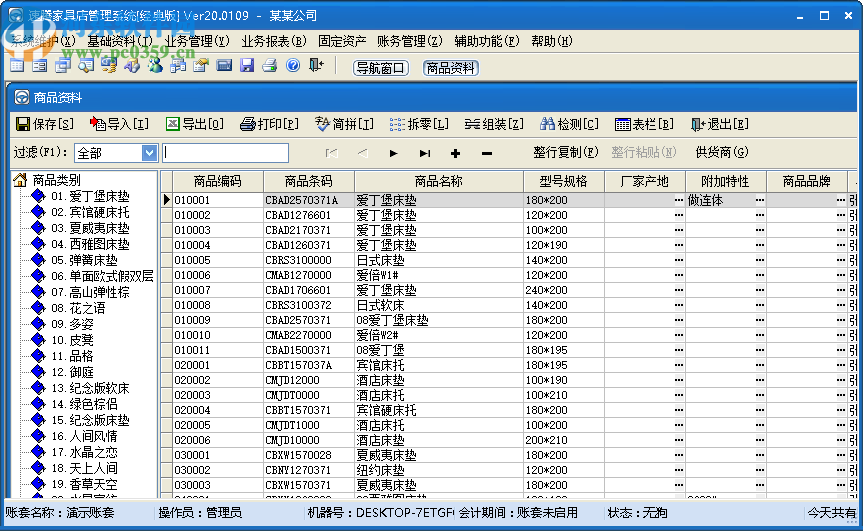This screenshot has height=531, width=863.
Task: Open 附加特性 lookup in row 010001
Action: coord(760,200)
